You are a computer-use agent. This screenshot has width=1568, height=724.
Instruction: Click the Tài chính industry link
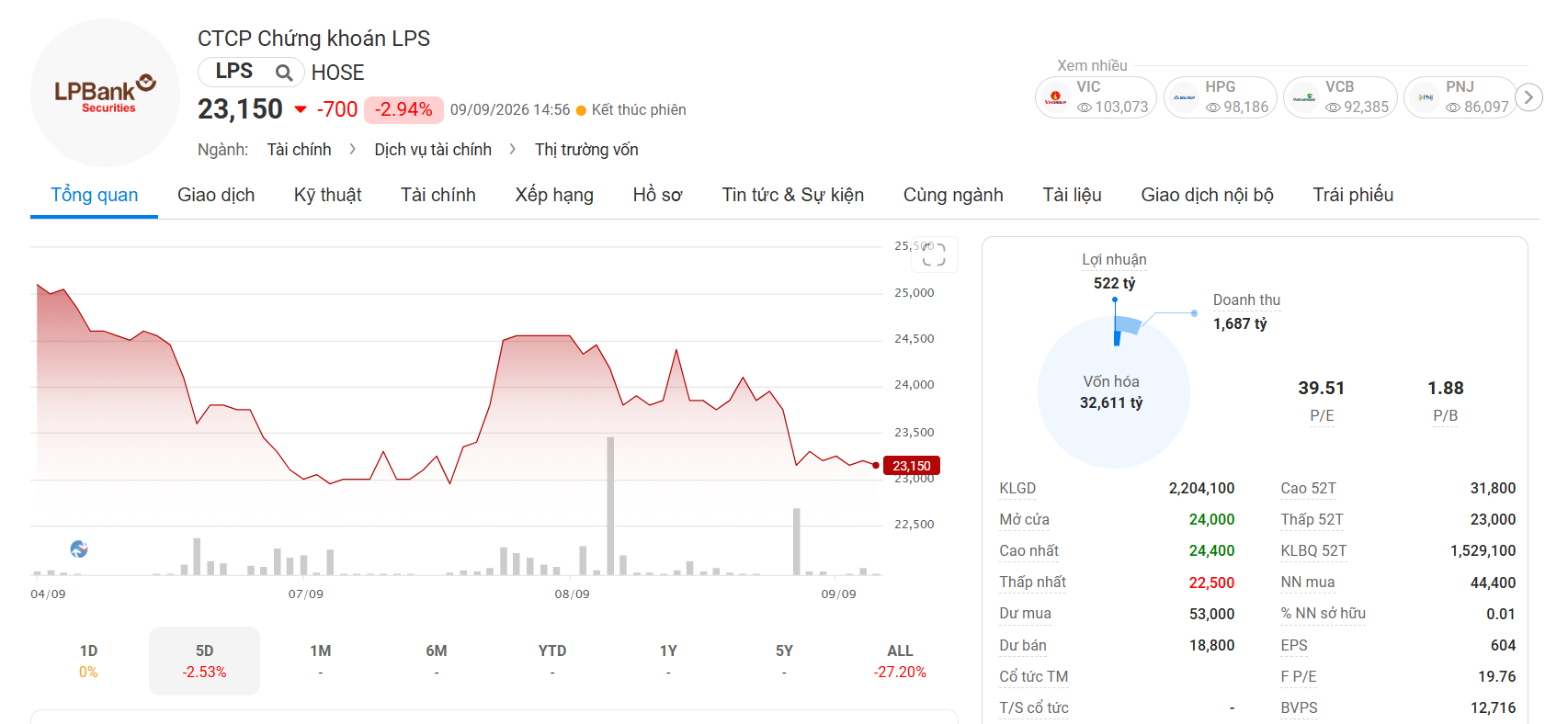[299, 150]
